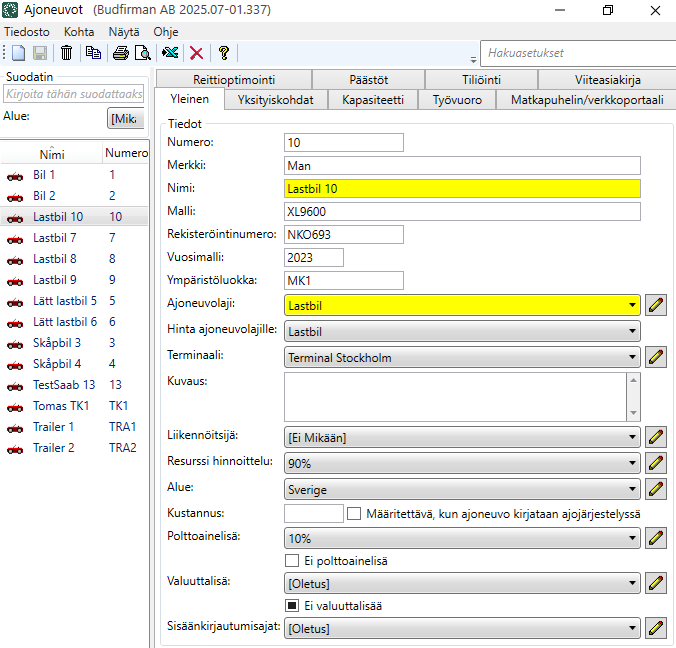Click the trash can Delete icon

point(66,53)
